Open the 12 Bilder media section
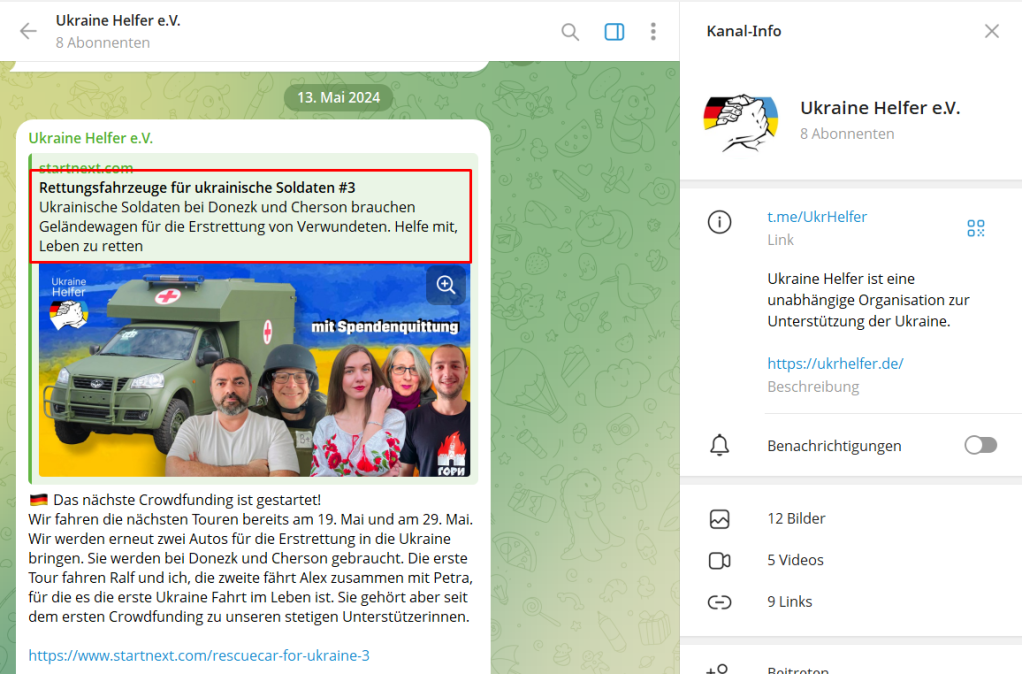 (x=796, y=518)
